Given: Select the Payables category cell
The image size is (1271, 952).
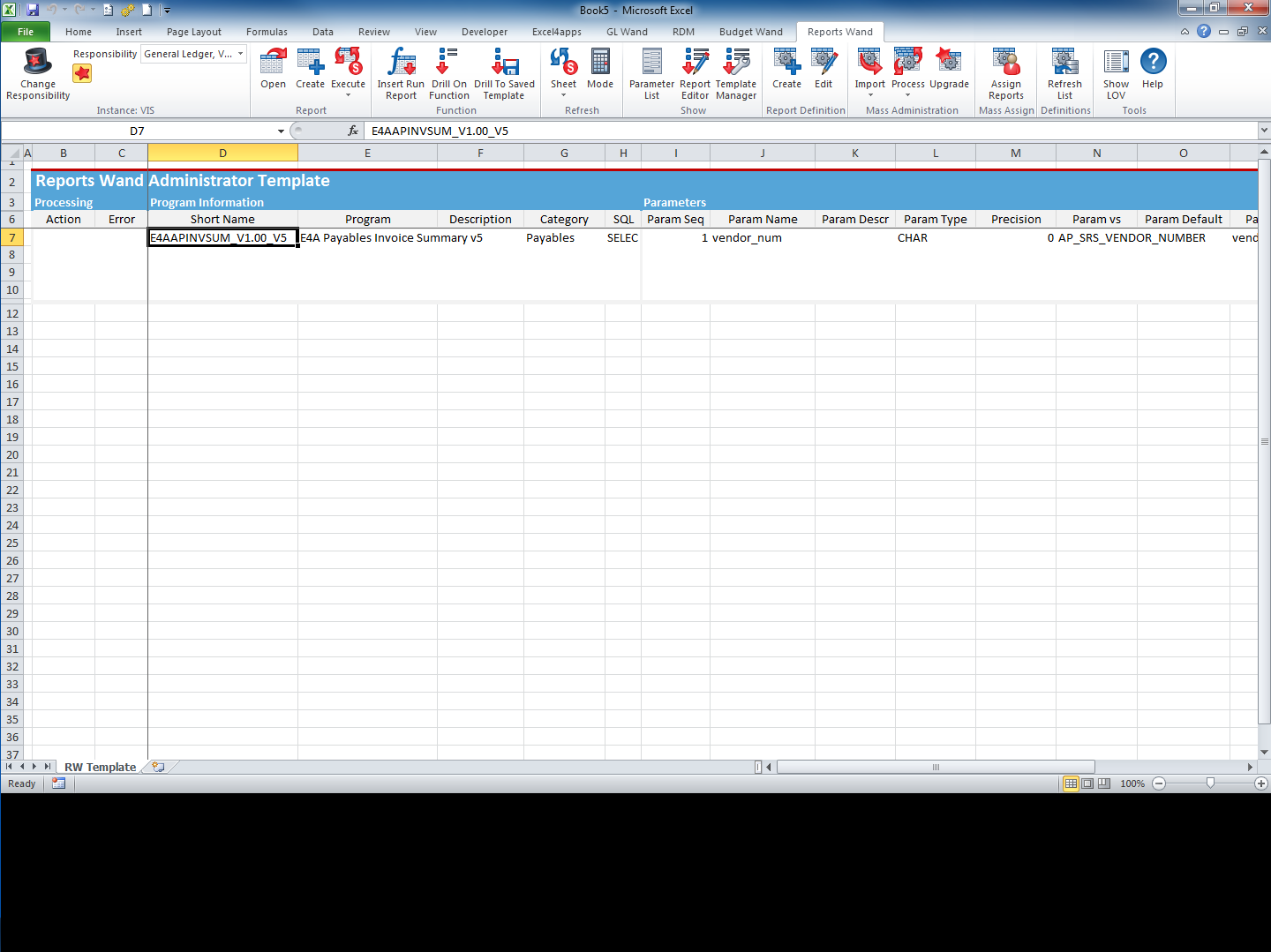Looking at the screenshot, I should 564,237.
